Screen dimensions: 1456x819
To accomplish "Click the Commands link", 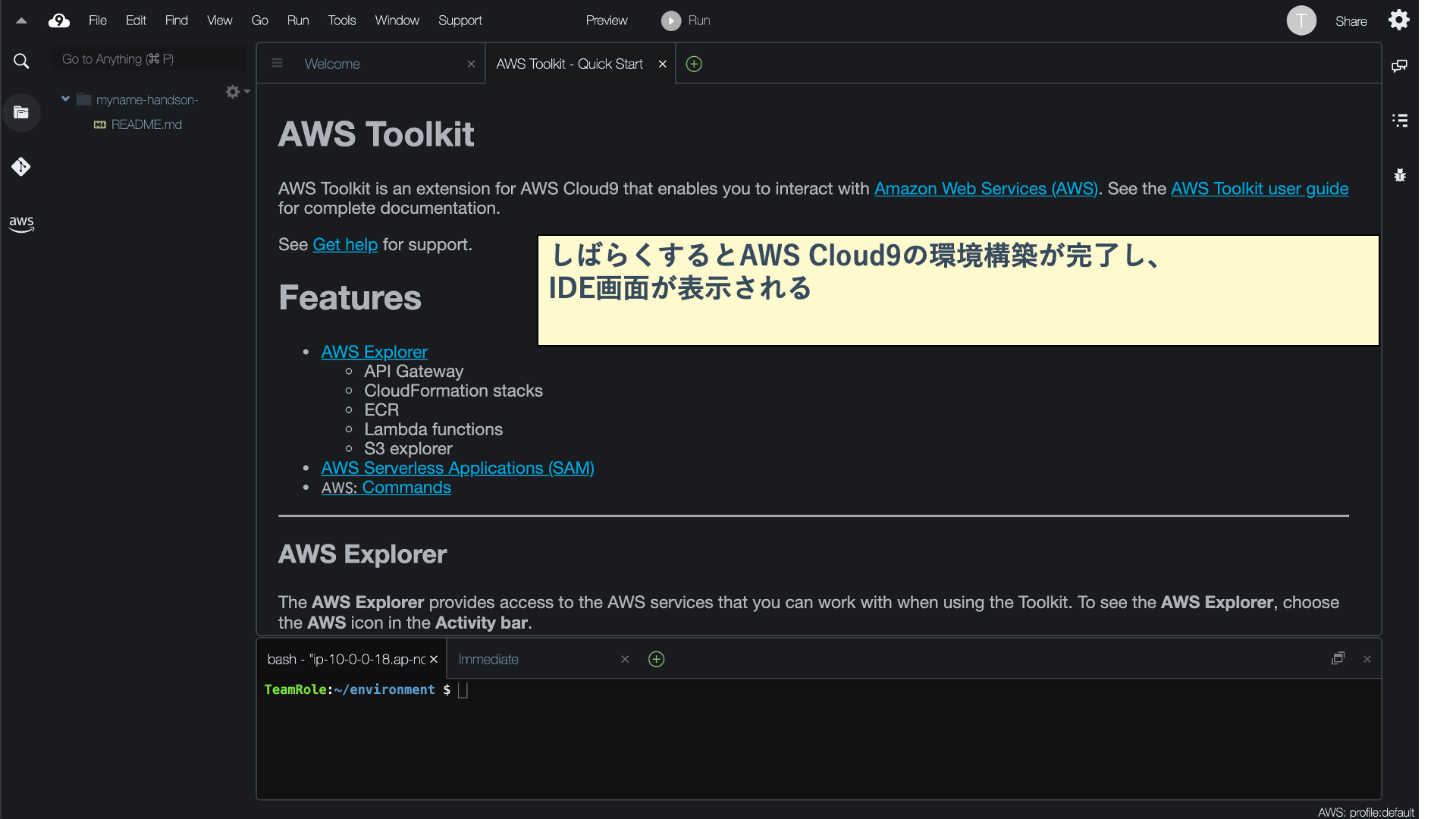I will (x=406, y=488).
